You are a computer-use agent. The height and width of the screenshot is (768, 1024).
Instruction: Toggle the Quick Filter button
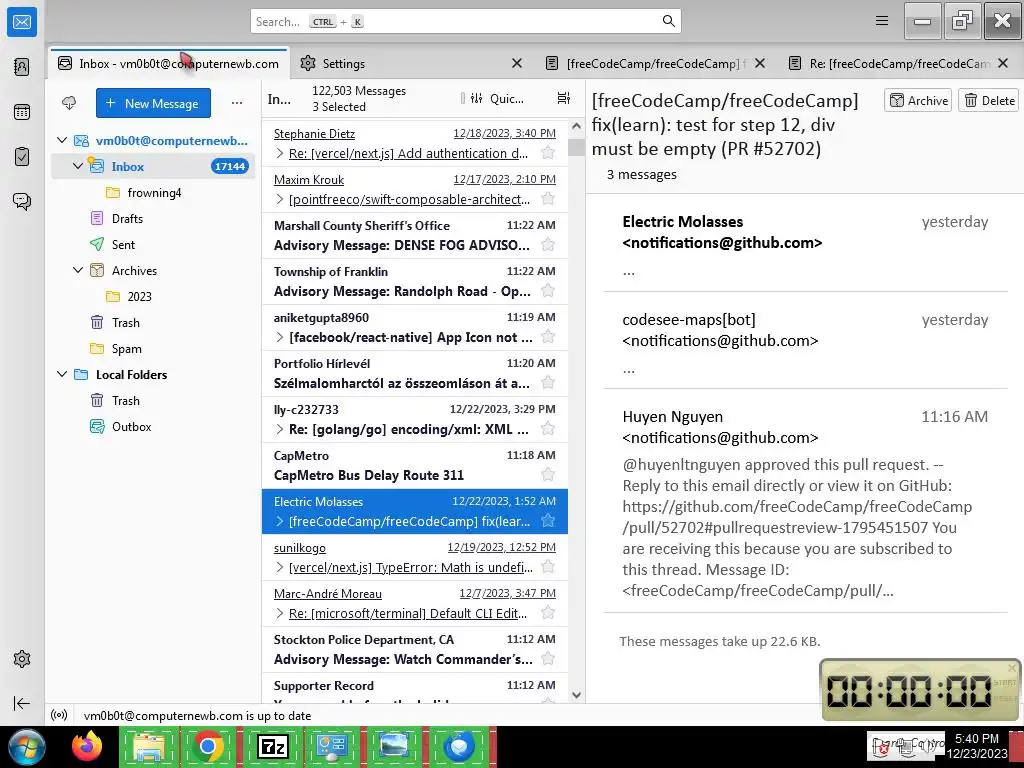(497, 99)
